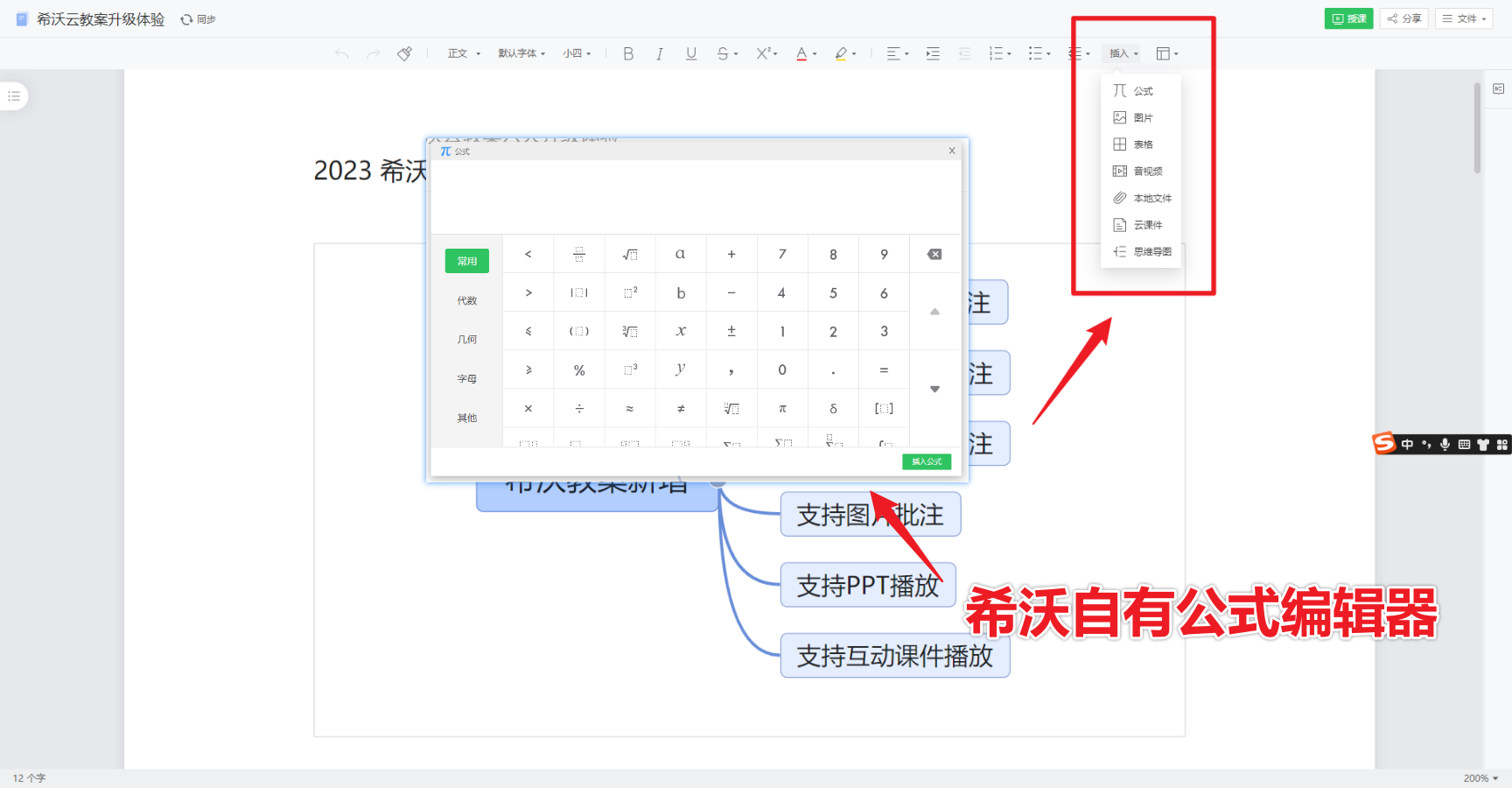Insert the approximately-equal symbol
The height and width of the screenshot is (788, 1512).
[x=630, y=408]
